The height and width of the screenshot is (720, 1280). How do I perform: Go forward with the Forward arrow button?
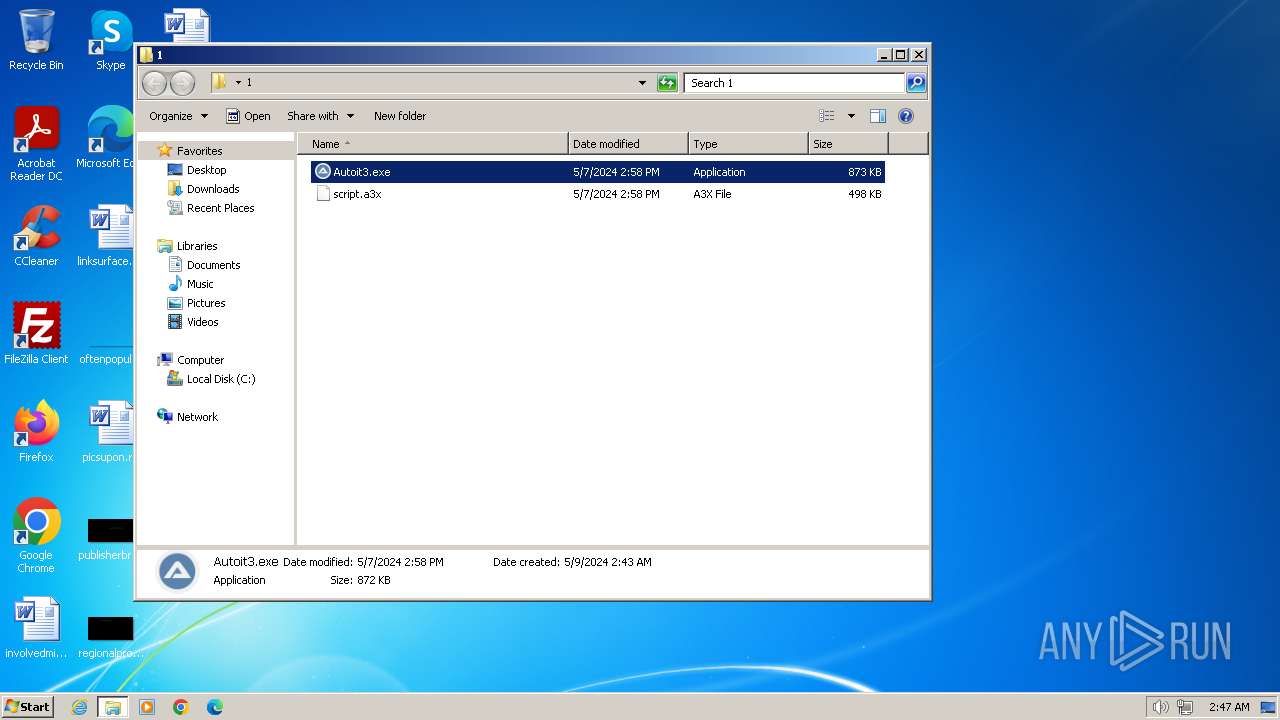[182, 83]
